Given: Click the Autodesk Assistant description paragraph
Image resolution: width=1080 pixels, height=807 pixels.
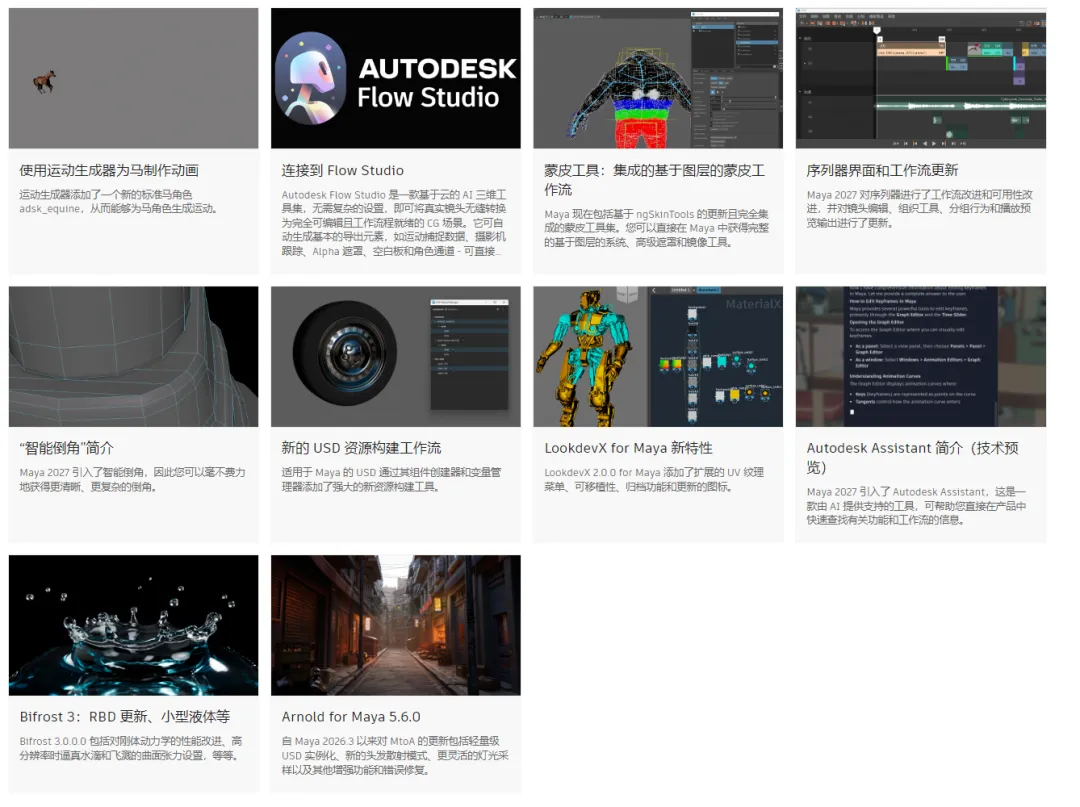Looking at the screenshot, I should coord(916,505).
